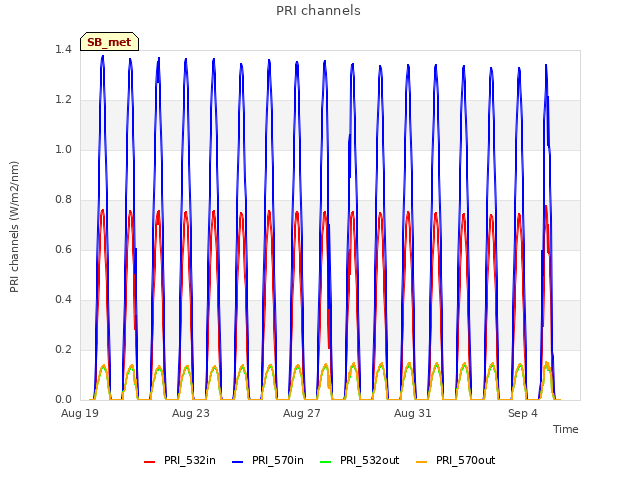Click the Time axis title
The height and width of the screenshot is (480, 640).
(566, 429)
